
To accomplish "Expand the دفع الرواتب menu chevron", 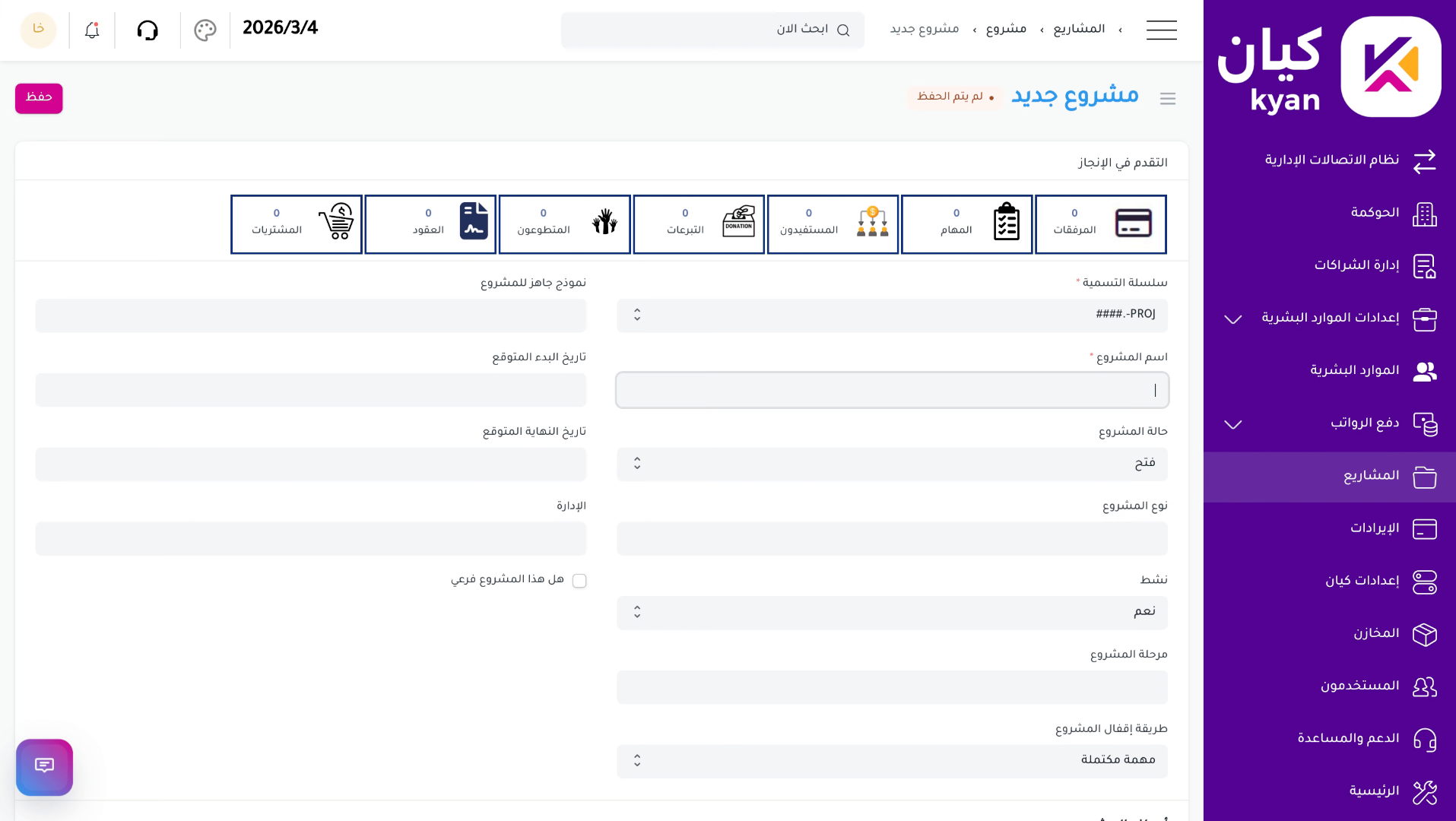I will 1232,424.
